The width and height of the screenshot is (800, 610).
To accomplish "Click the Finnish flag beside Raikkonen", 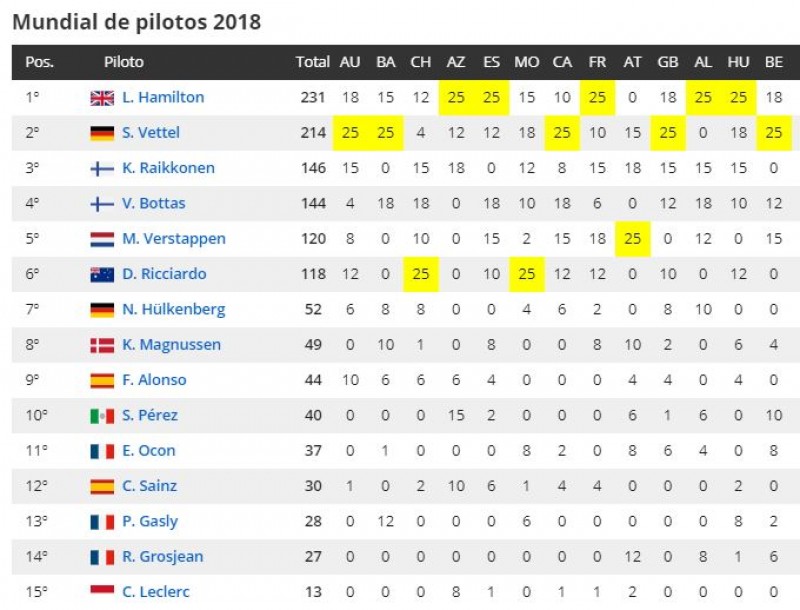I will [x=102, y=168].
